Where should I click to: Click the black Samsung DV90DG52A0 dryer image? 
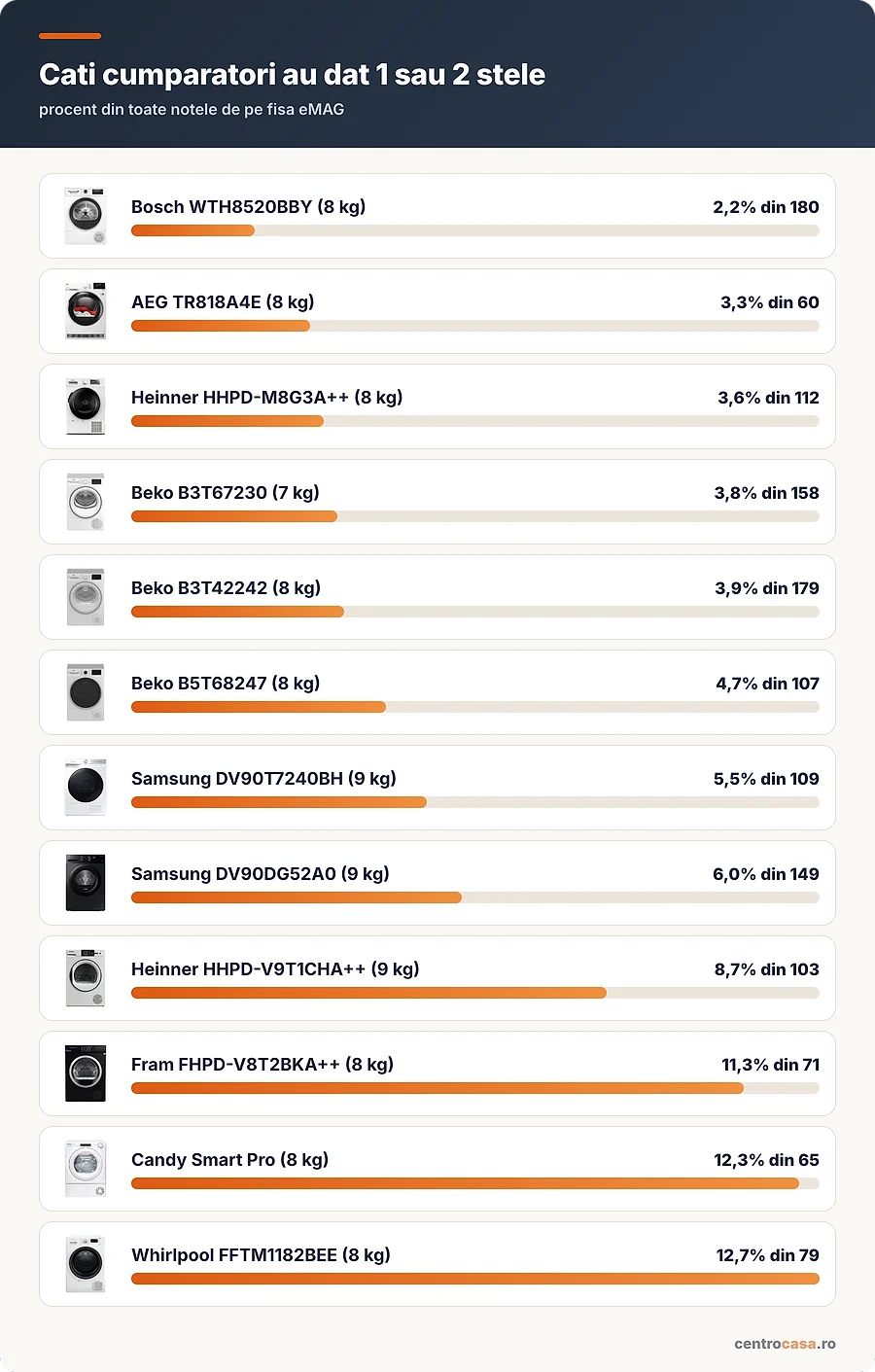(86, 883)
